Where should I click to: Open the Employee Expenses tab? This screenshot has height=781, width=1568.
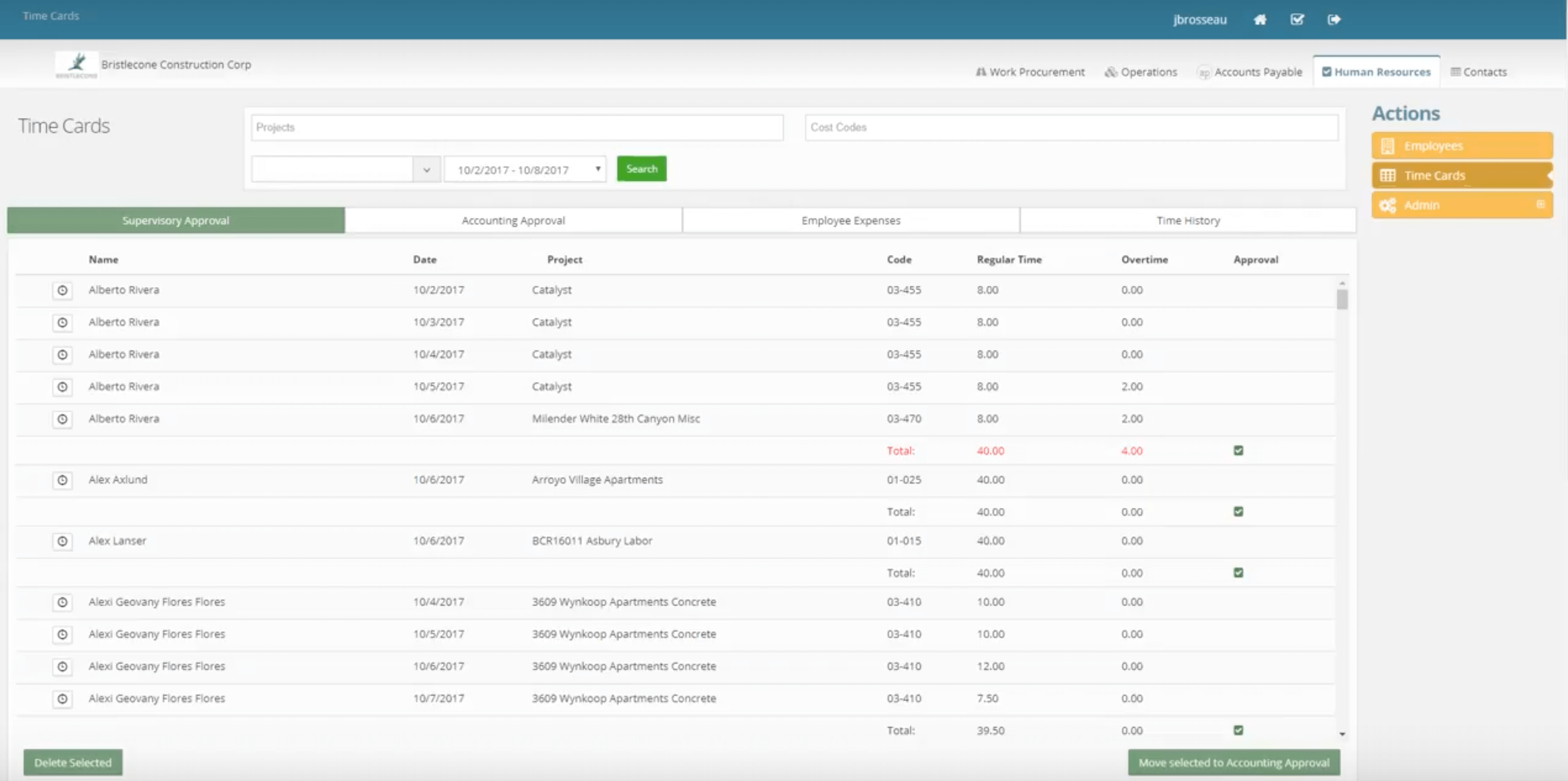click(x=850, y=220)
